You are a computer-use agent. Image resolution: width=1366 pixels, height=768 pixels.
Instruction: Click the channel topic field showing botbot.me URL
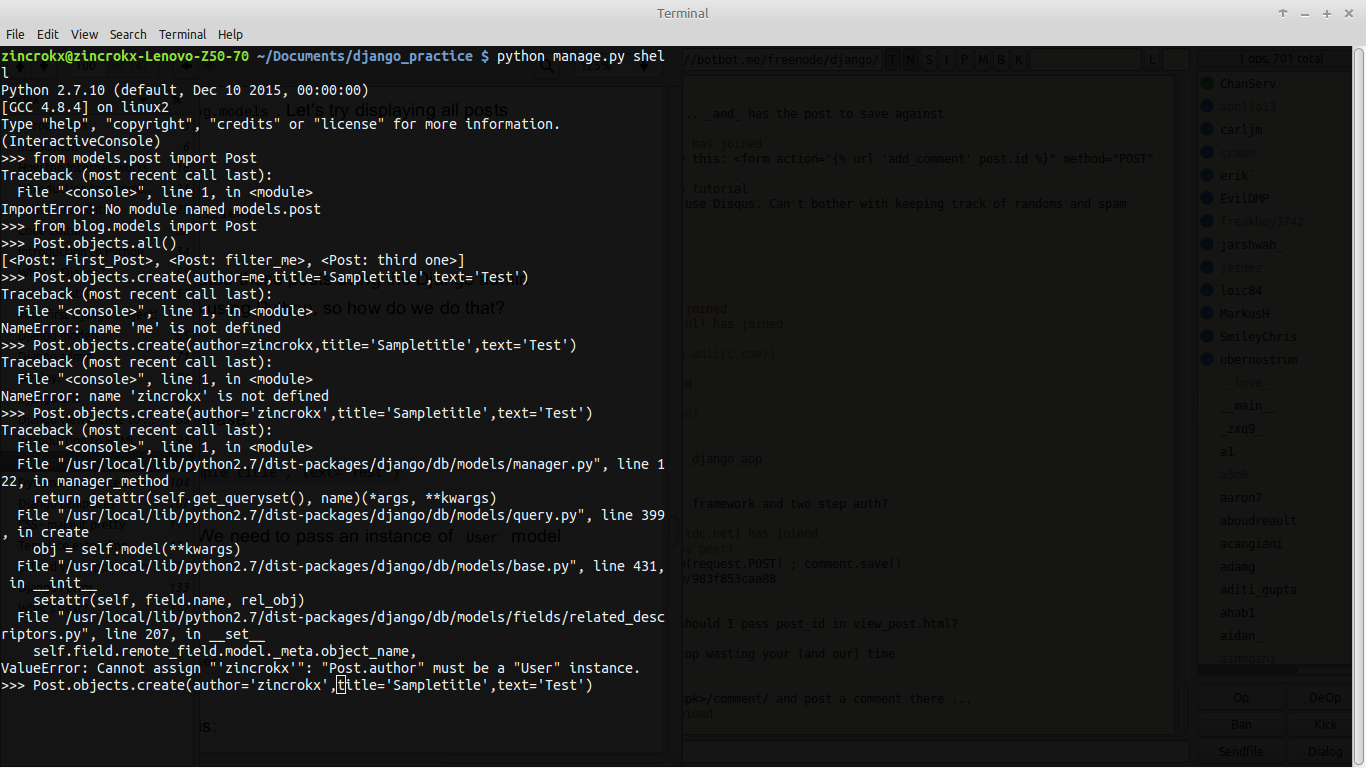point(782,60)
